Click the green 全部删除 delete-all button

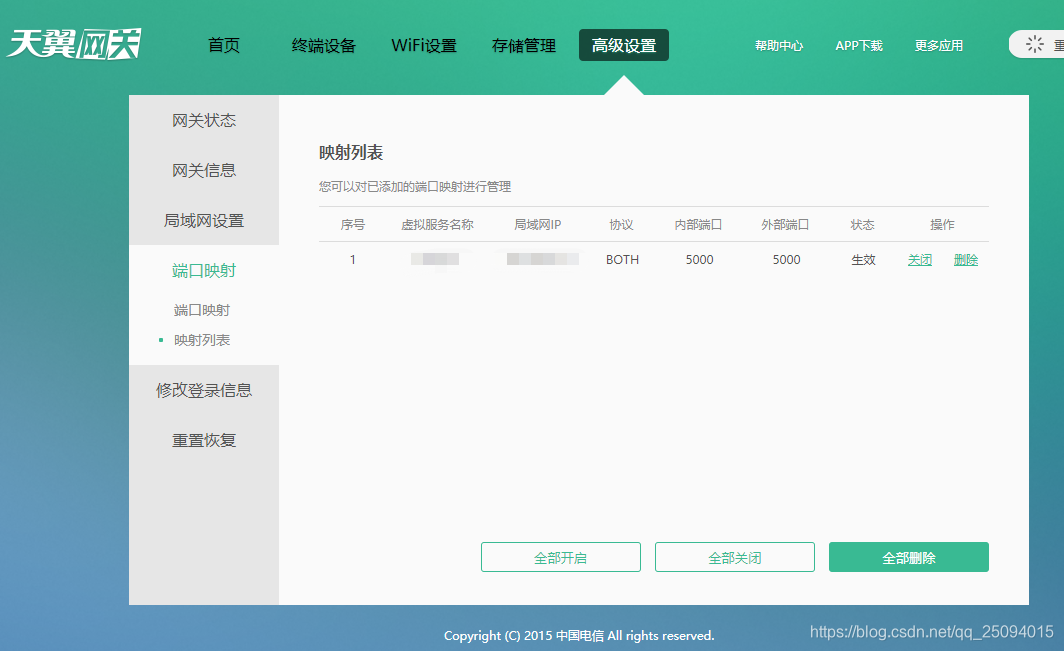(x=908, y=557)
